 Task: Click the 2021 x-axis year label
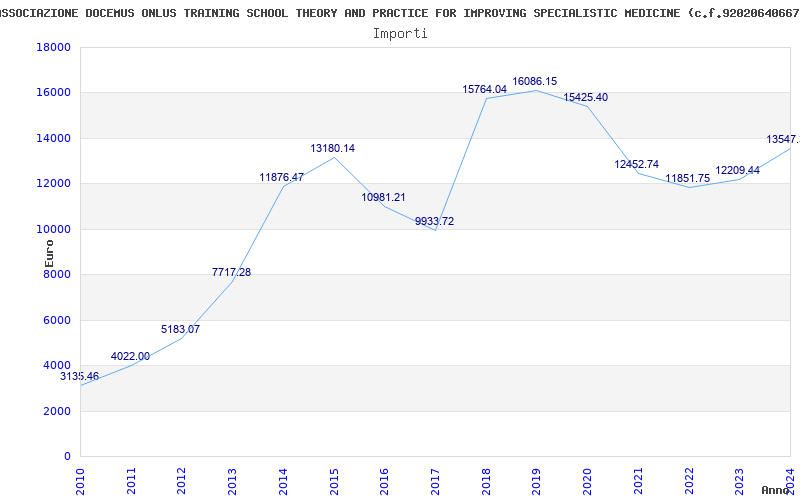point(638,481)
